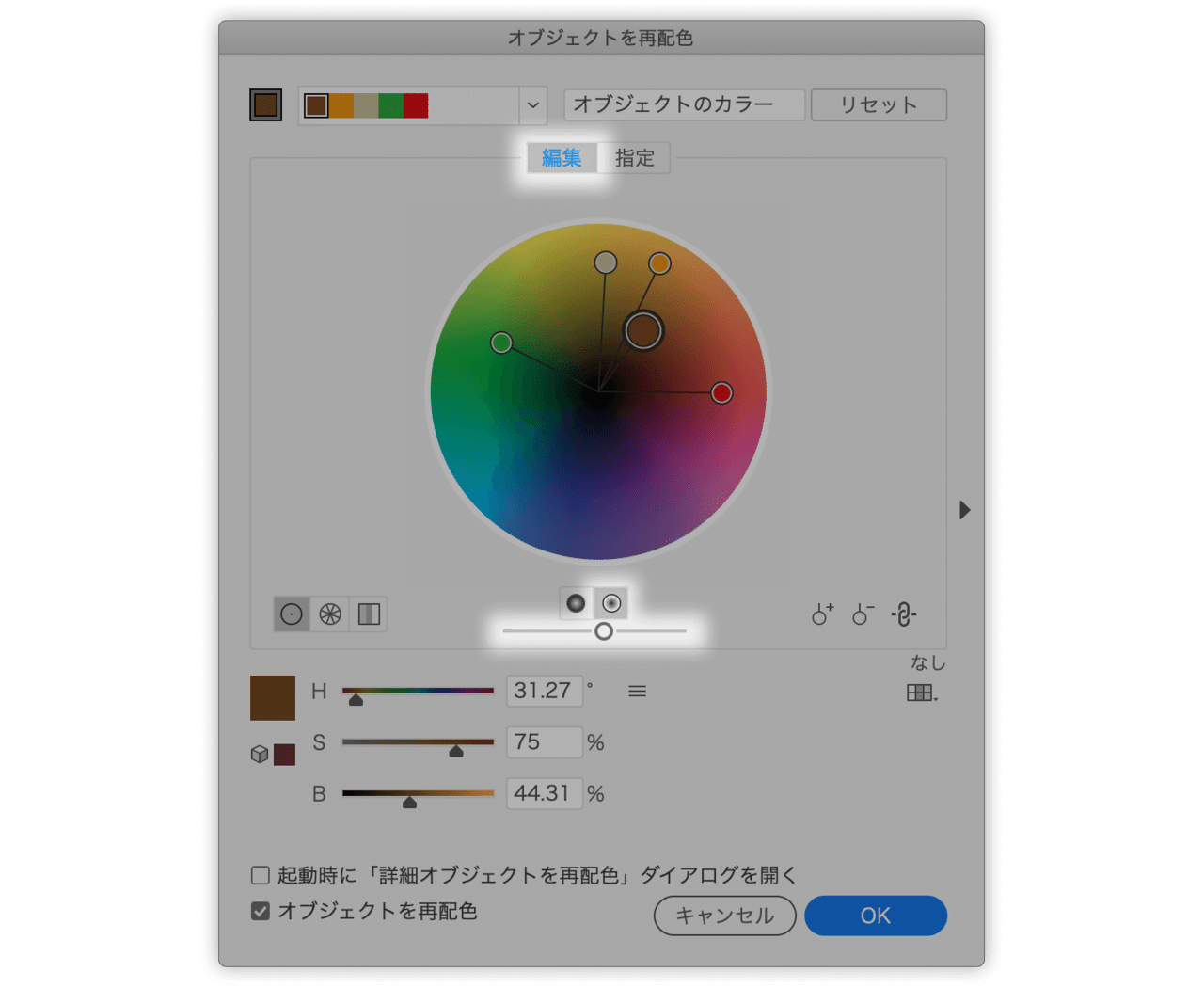Click the なし label above the swatch grid
Viewport: 1204px width, 988px height.
coord(928,663)
